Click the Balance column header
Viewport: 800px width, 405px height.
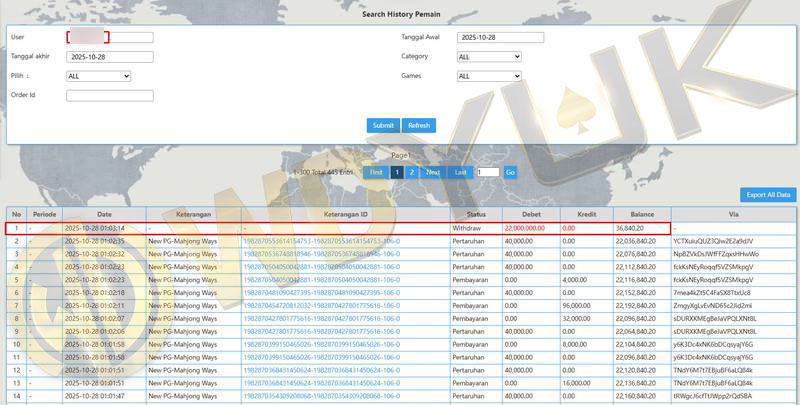pos(643,215)
